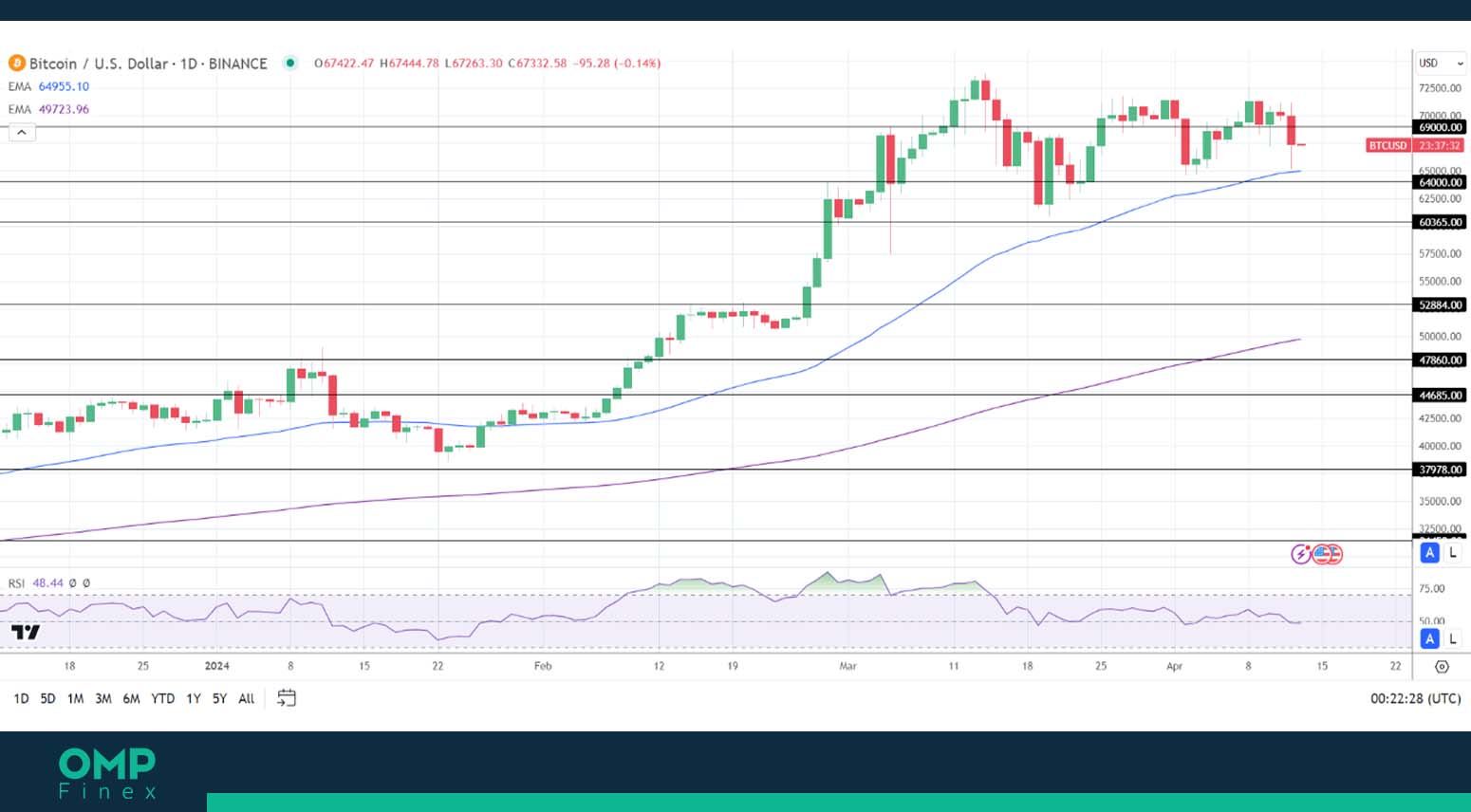Click the OMP Finex logo
Screen dimensions: 1471x812
click(x=107, y=773)
